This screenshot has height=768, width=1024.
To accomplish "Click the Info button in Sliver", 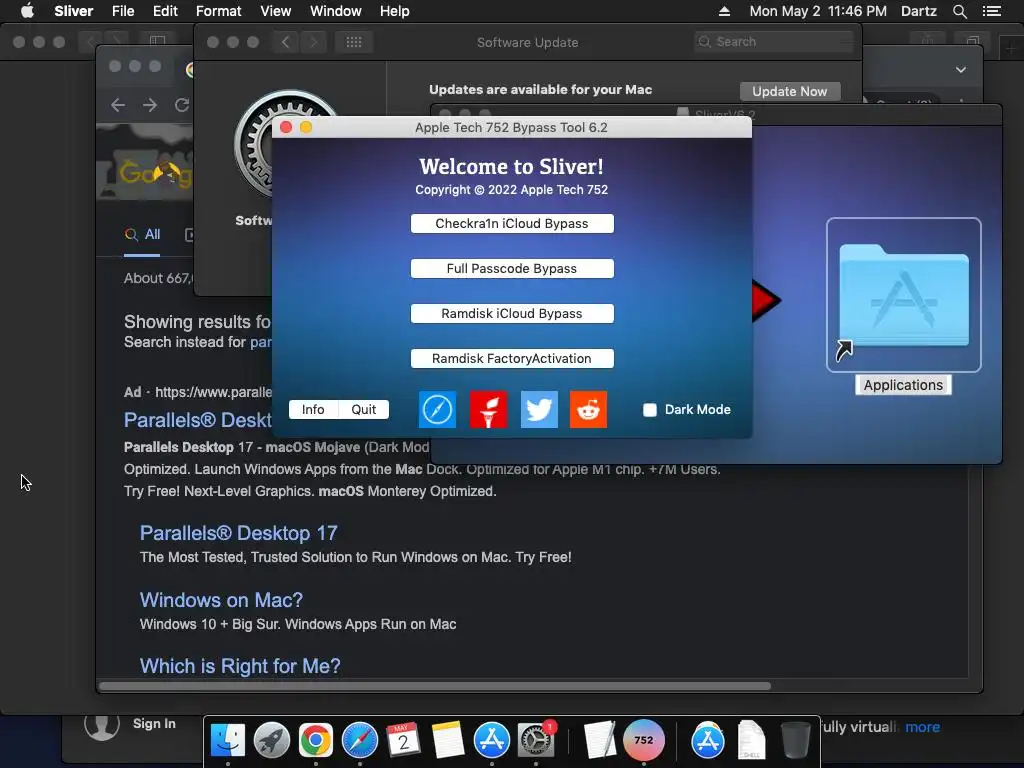I will (x=313, y=409).
